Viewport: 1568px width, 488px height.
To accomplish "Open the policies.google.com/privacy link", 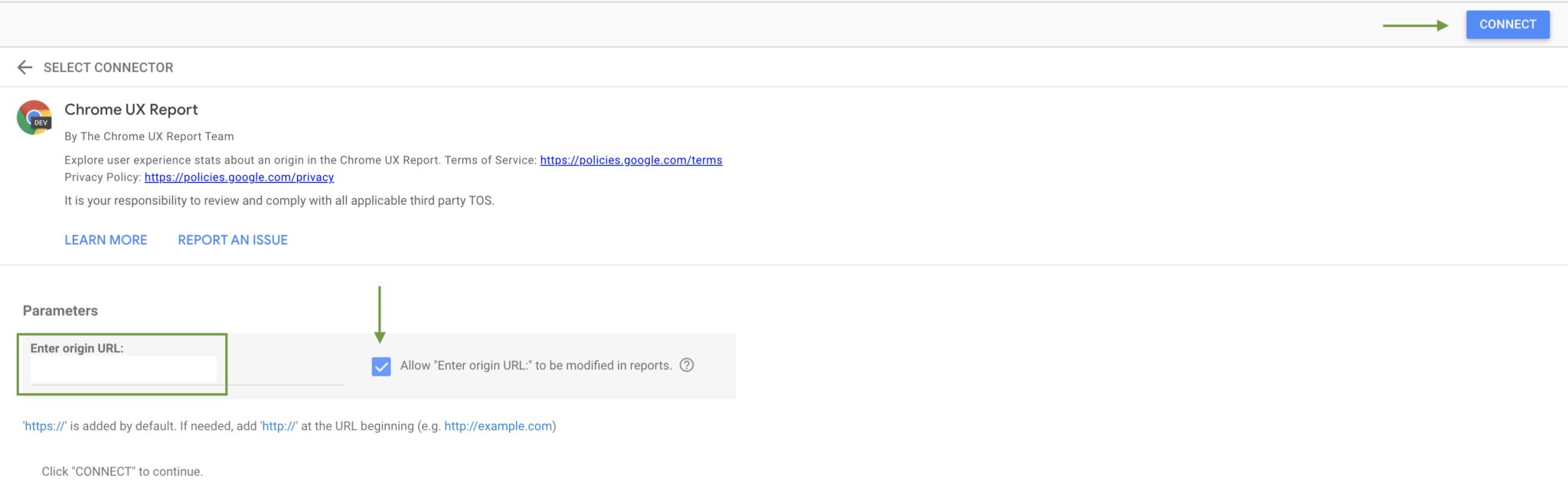I will pos(239,177).
